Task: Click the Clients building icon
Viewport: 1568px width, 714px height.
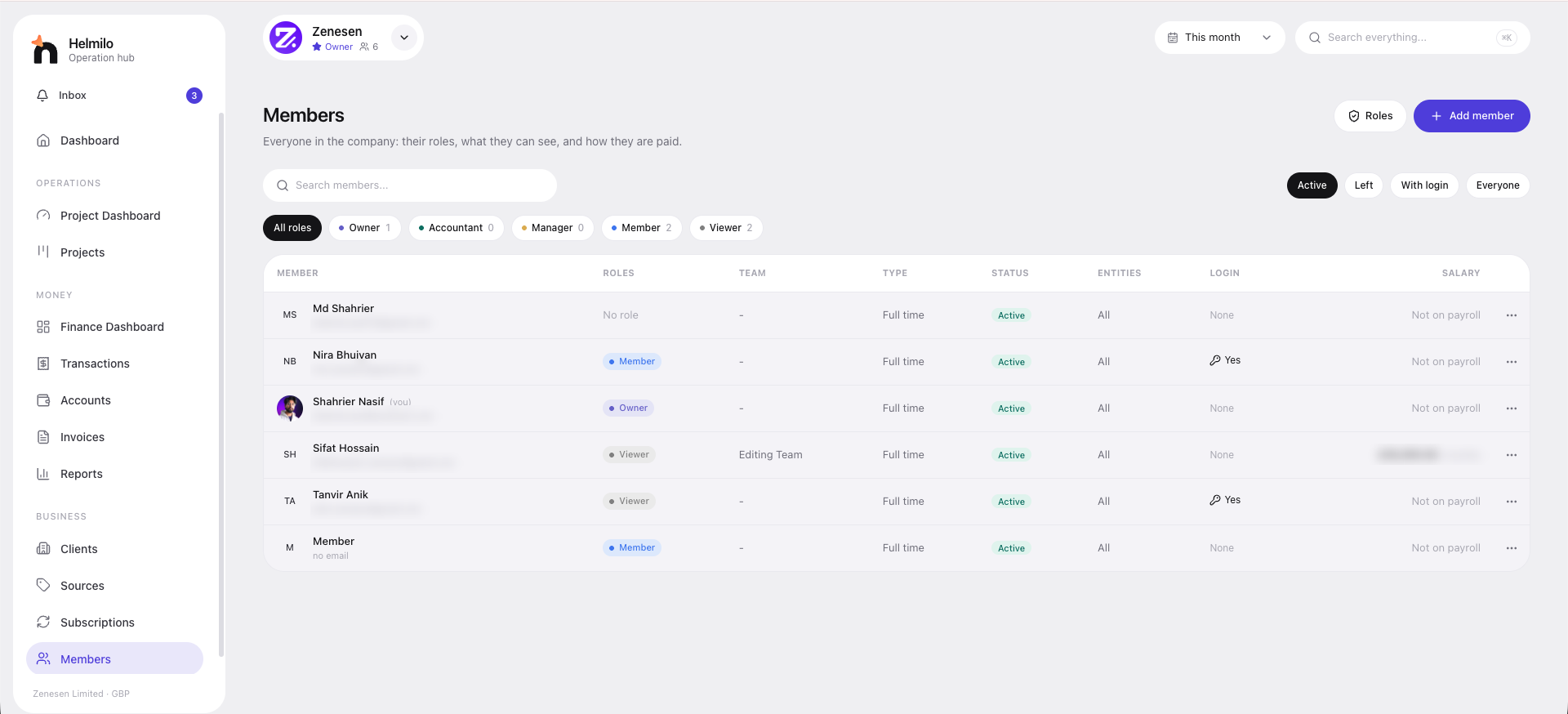Action: click(43, 549)
